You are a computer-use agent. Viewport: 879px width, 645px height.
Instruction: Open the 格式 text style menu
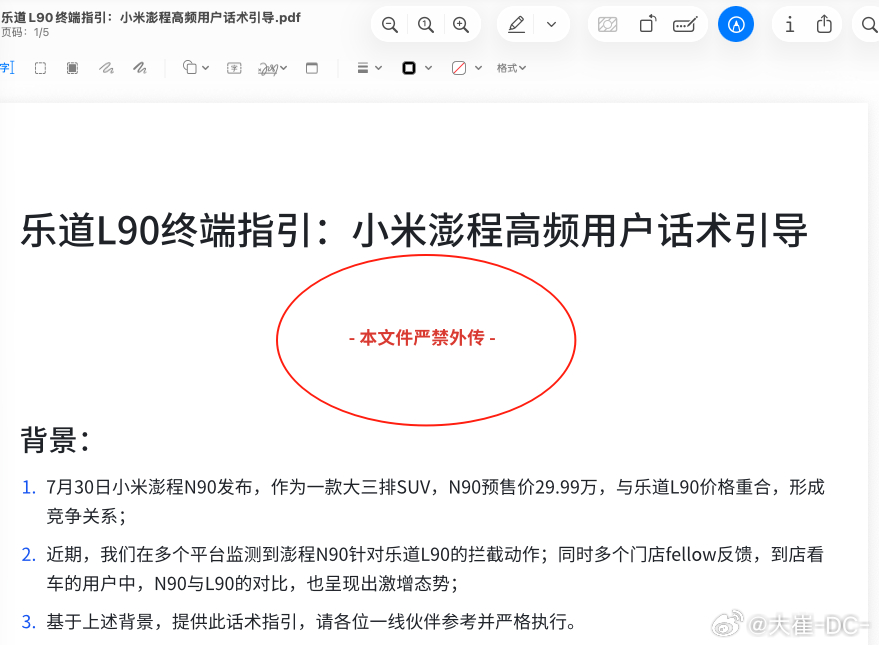(x=511, y=68)
